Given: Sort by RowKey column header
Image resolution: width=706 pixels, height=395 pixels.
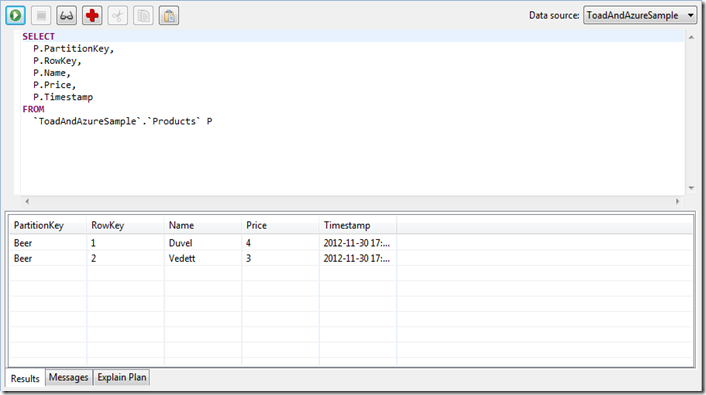Looking at the screenshot, I should (x=125, y=225).
